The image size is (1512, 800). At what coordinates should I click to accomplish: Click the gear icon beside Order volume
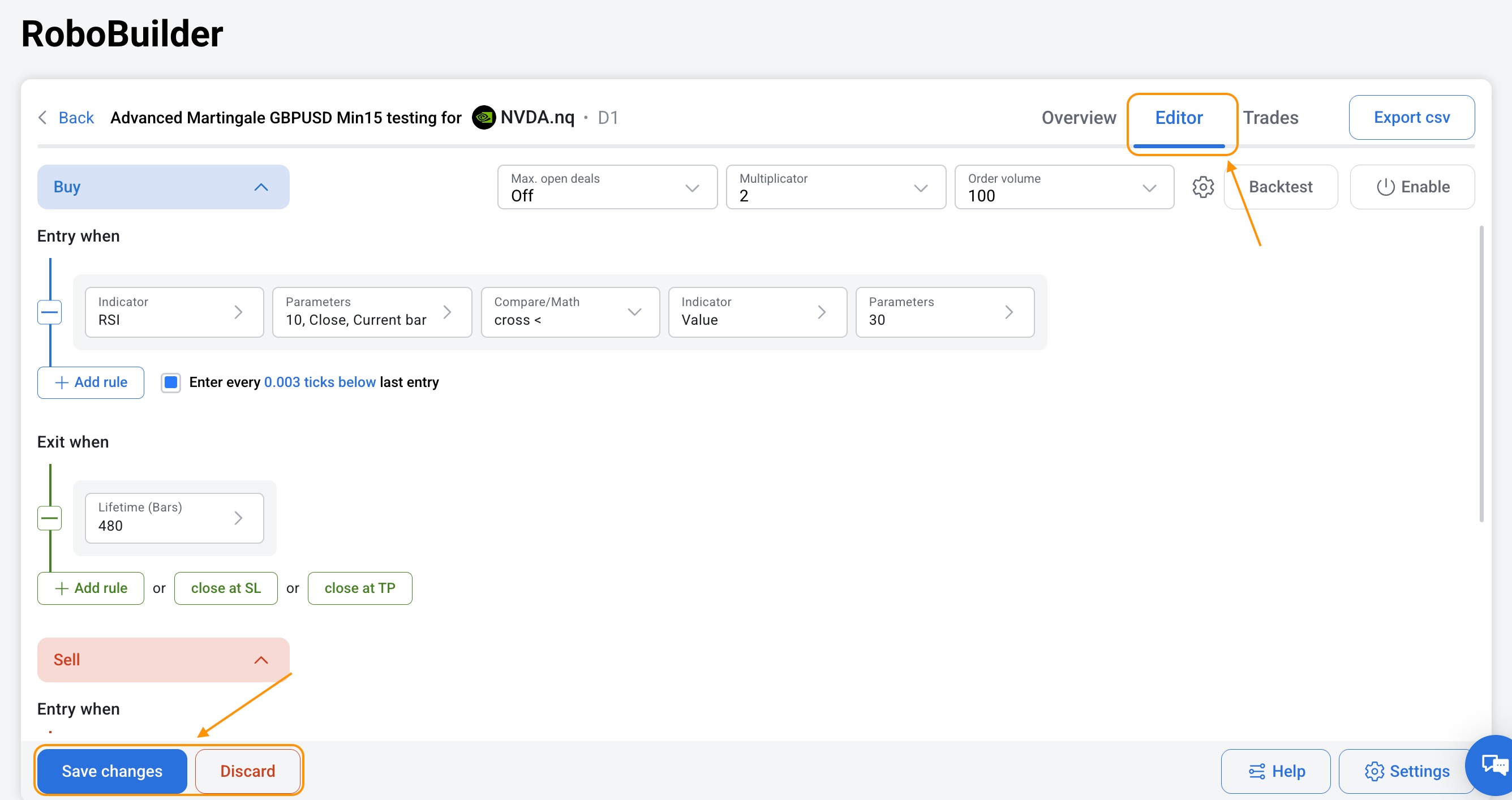tap(1202, 187)
